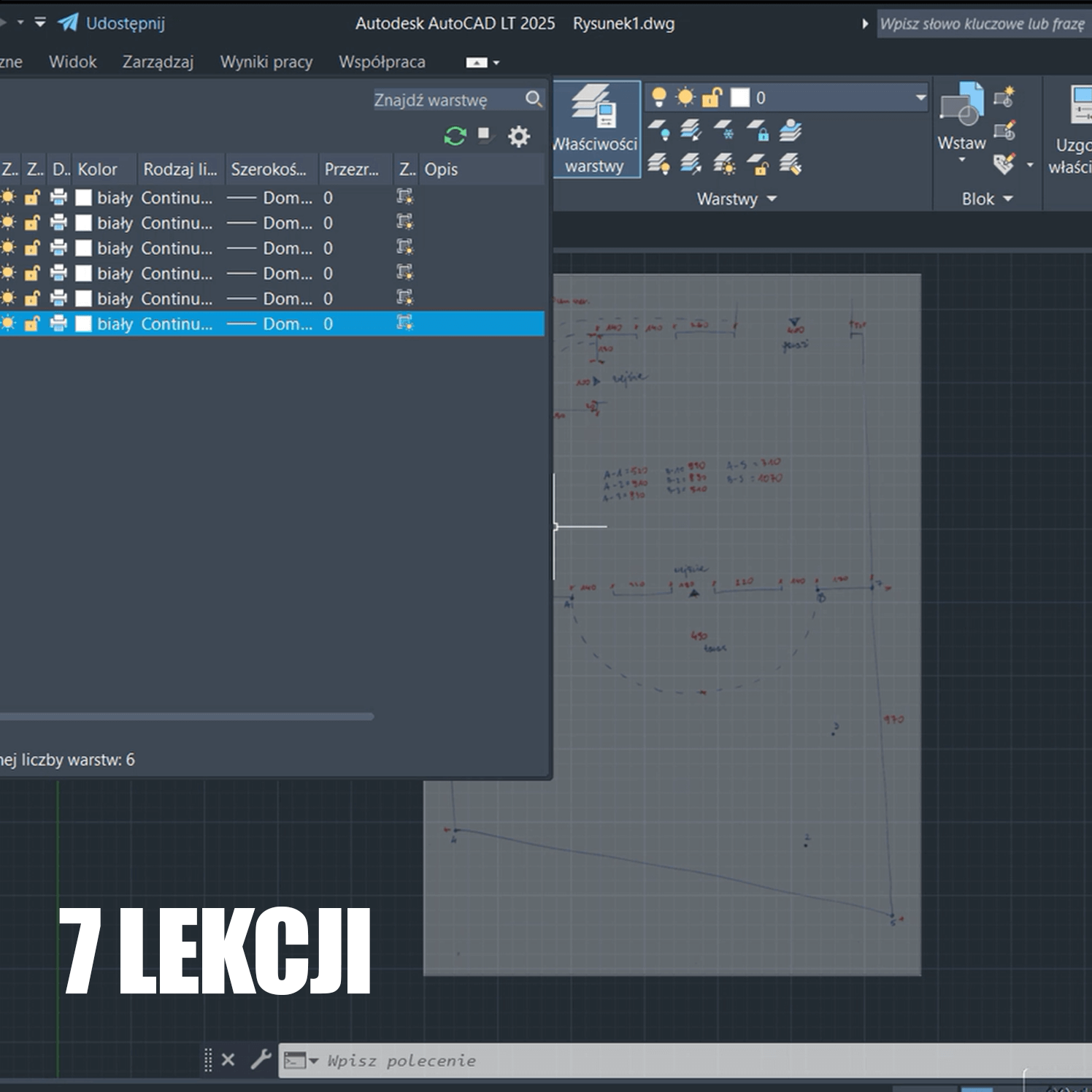Toggle the sun freeze icon of the highlighted layer row
This screenshot has height=1092, width=1092.
coord(8,323)
